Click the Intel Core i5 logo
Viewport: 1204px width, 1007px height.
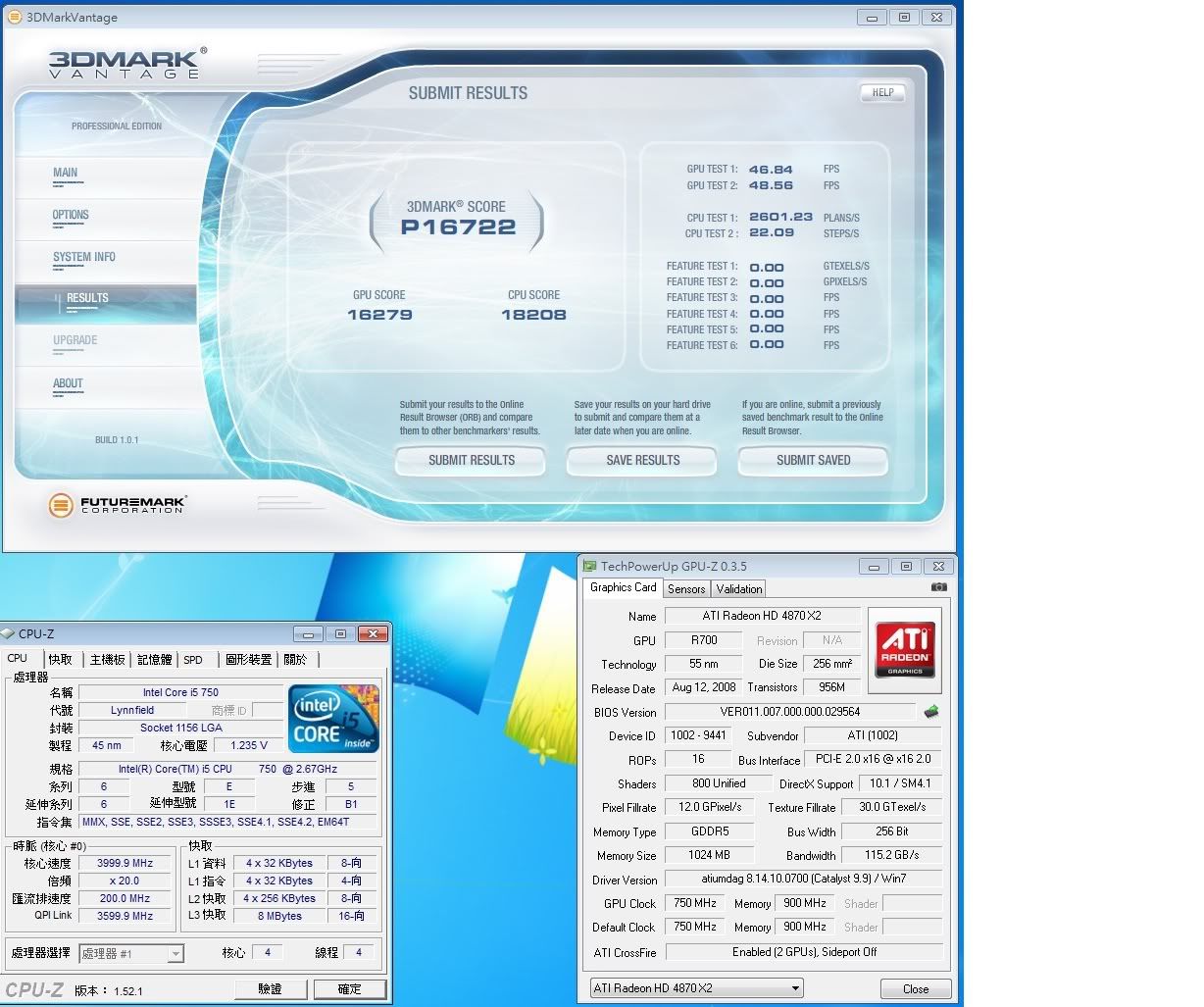(x=334, y=720)
